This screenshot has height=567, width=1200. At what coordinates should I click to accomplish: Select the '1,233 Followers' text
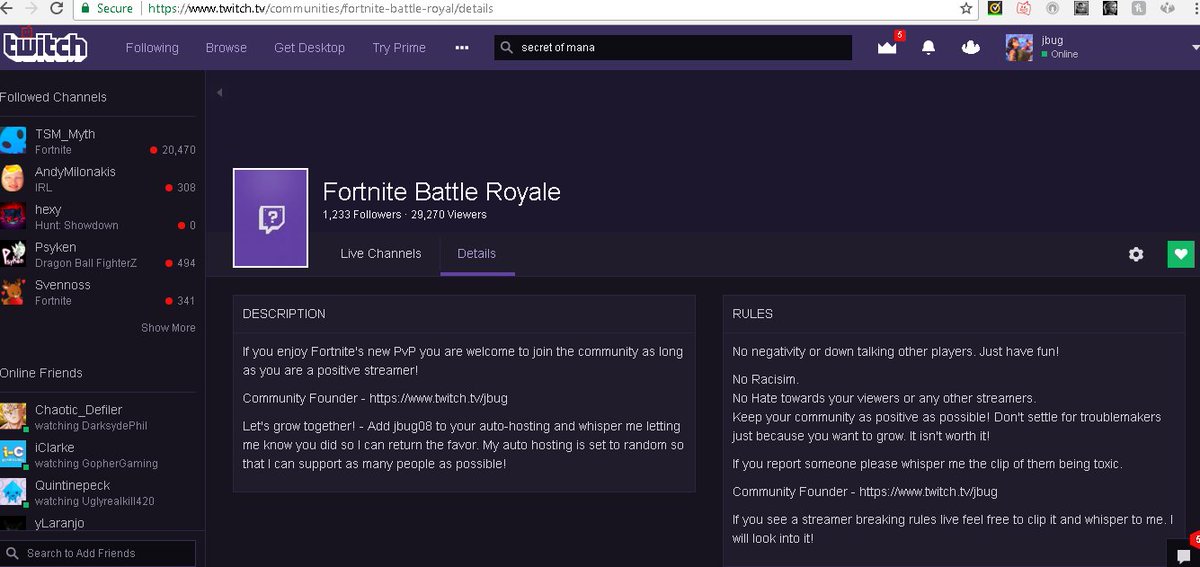tap(362, 215)
